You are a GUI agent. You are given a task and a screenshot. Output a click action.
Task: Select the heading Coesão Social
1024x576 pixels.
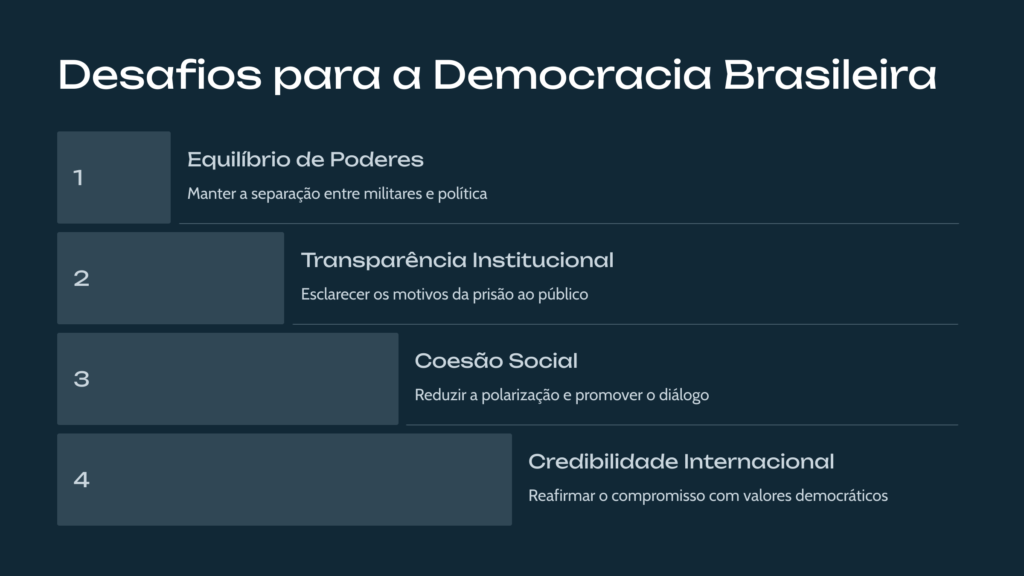496,360
